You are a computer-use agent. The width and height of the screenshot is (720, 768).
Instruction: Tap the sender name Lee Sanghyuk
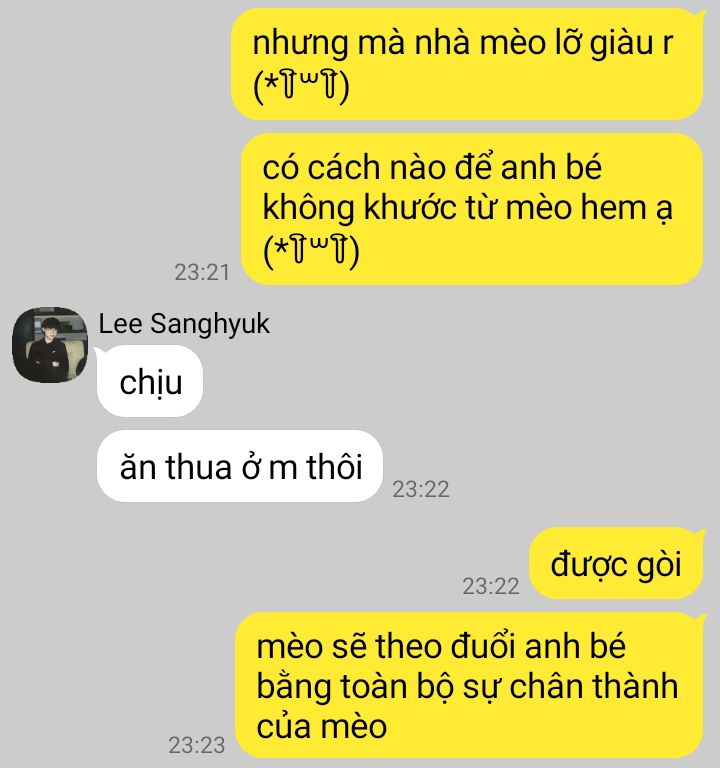(184, 324)
